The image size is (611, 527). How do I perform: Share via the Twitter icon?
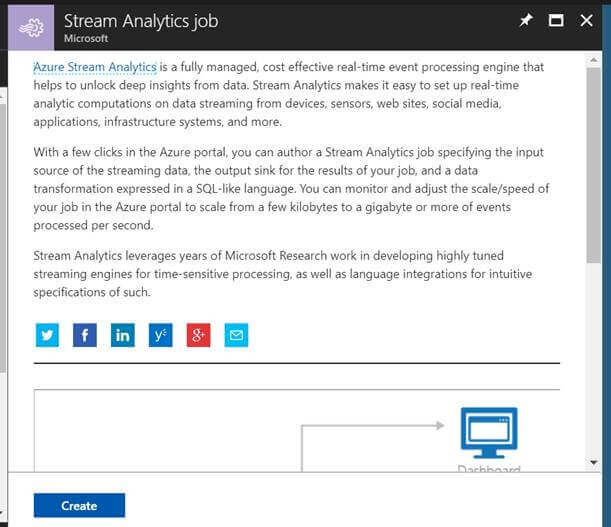[47, 335]
